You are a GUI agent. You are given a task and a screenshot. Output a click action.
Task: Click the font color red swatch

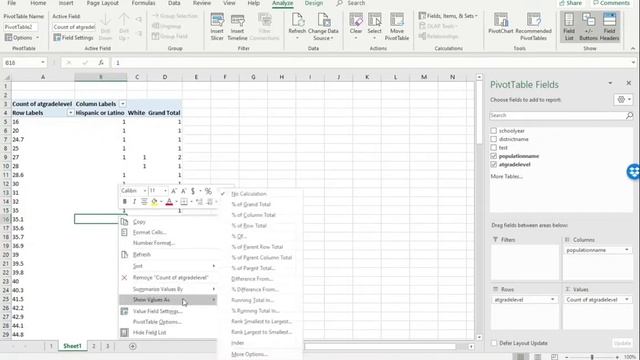click(x=169, y=202)
